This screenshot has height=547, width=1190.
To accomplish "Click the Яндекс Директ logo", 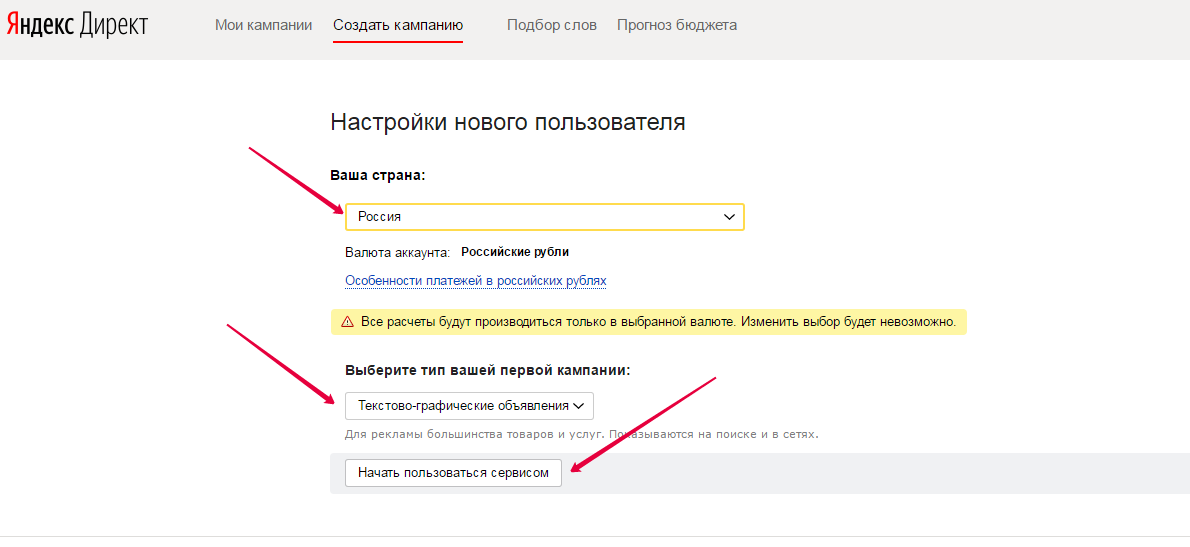I will tap(77, 25).
